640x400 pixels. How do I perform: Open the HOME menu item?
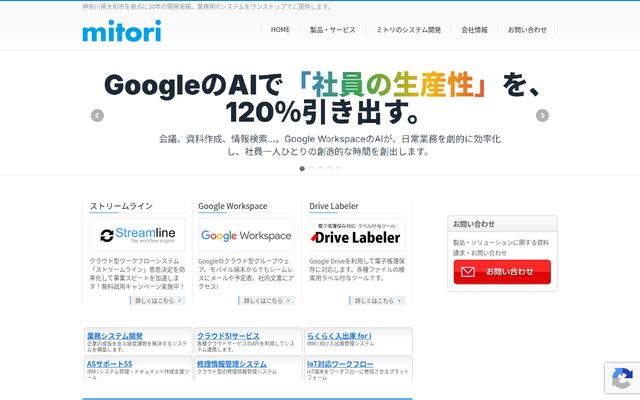[x=280, y=30]
